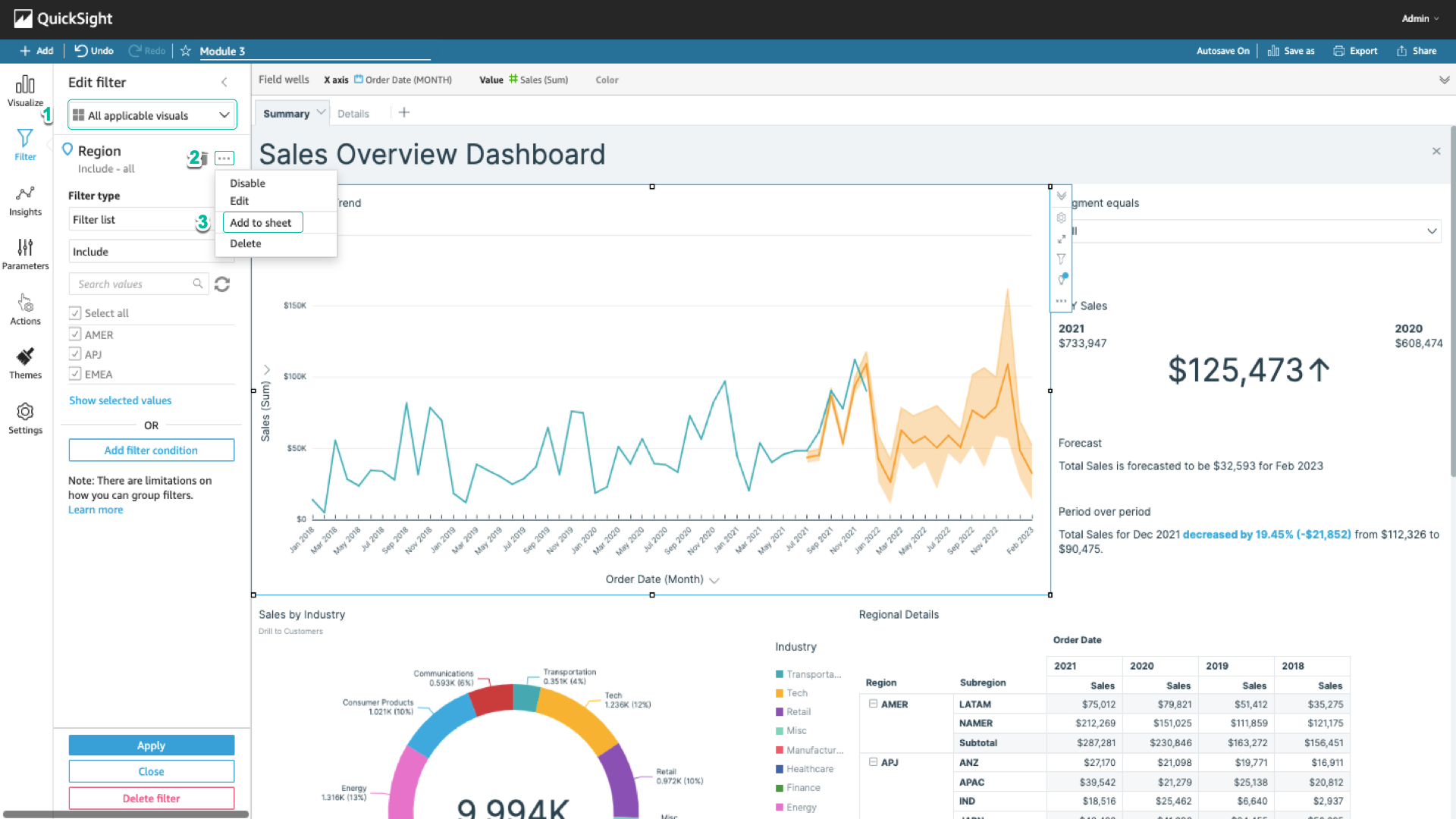Click the Healthcare legend color swatch
Image resolution: width=1456 pixels, height=819 pixels.
click(x=780, y=769)
